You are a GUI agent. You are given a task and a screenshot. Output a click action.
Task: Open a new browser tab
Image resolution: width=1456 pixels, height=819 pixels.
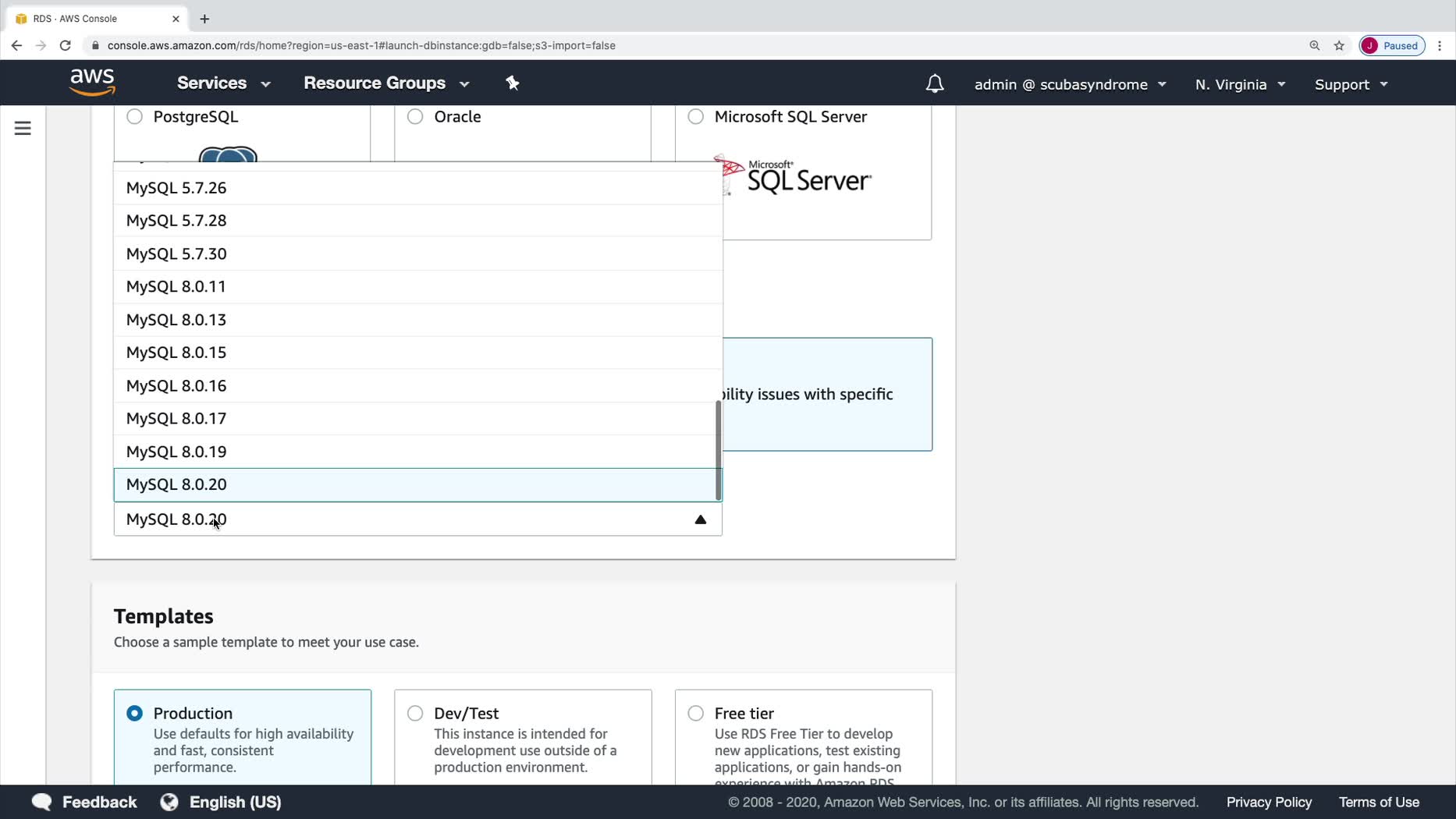click(204, 19)
